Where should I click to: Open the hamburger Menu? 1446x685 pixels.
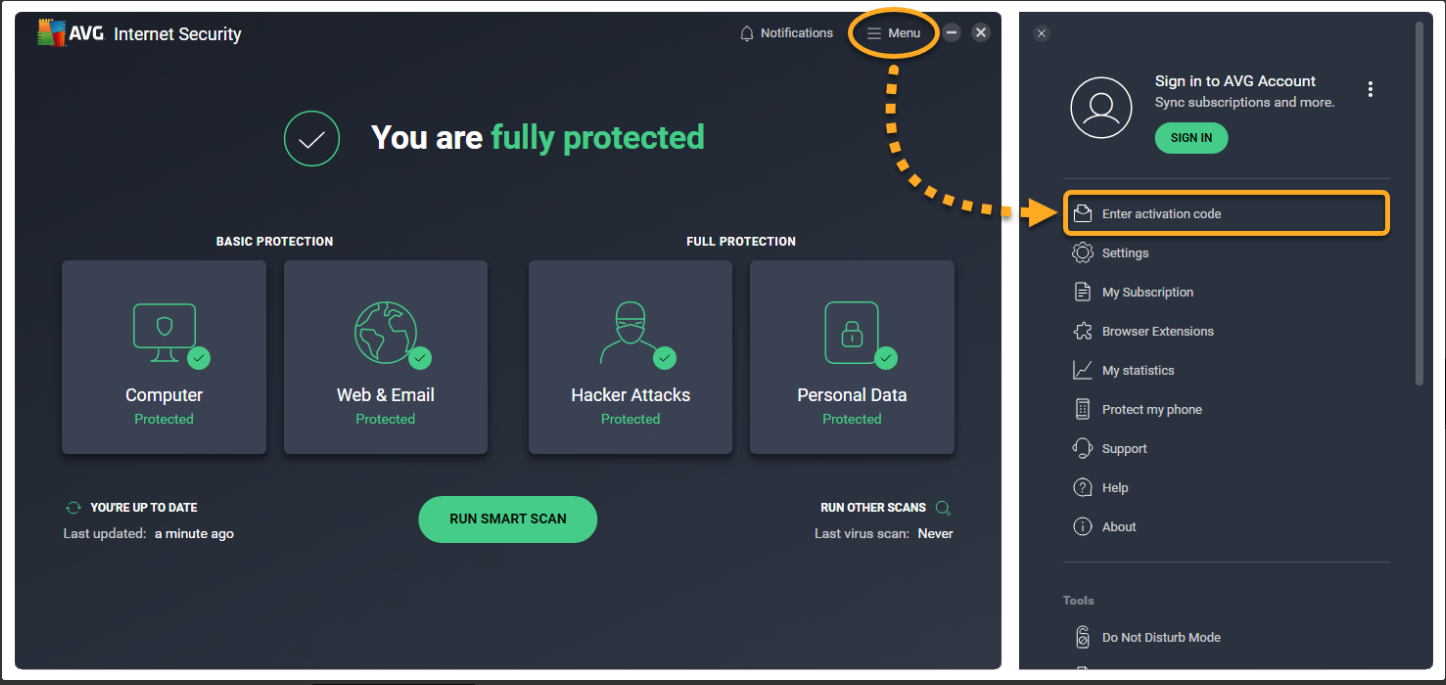893,33
